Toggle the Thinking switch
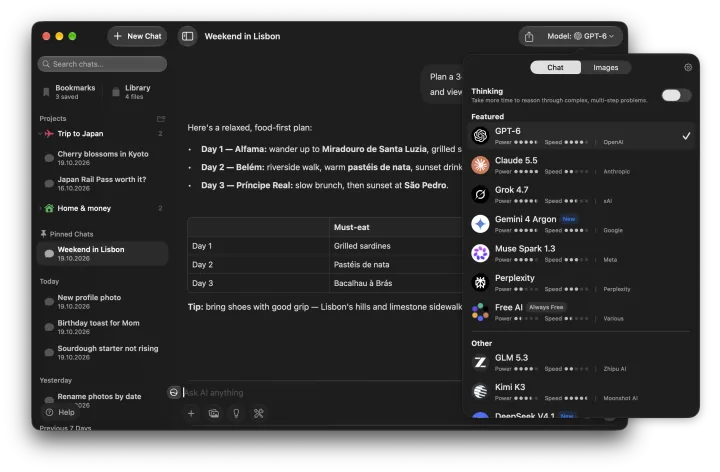Viewport: 720px width, 472px height. pos(676,95)
